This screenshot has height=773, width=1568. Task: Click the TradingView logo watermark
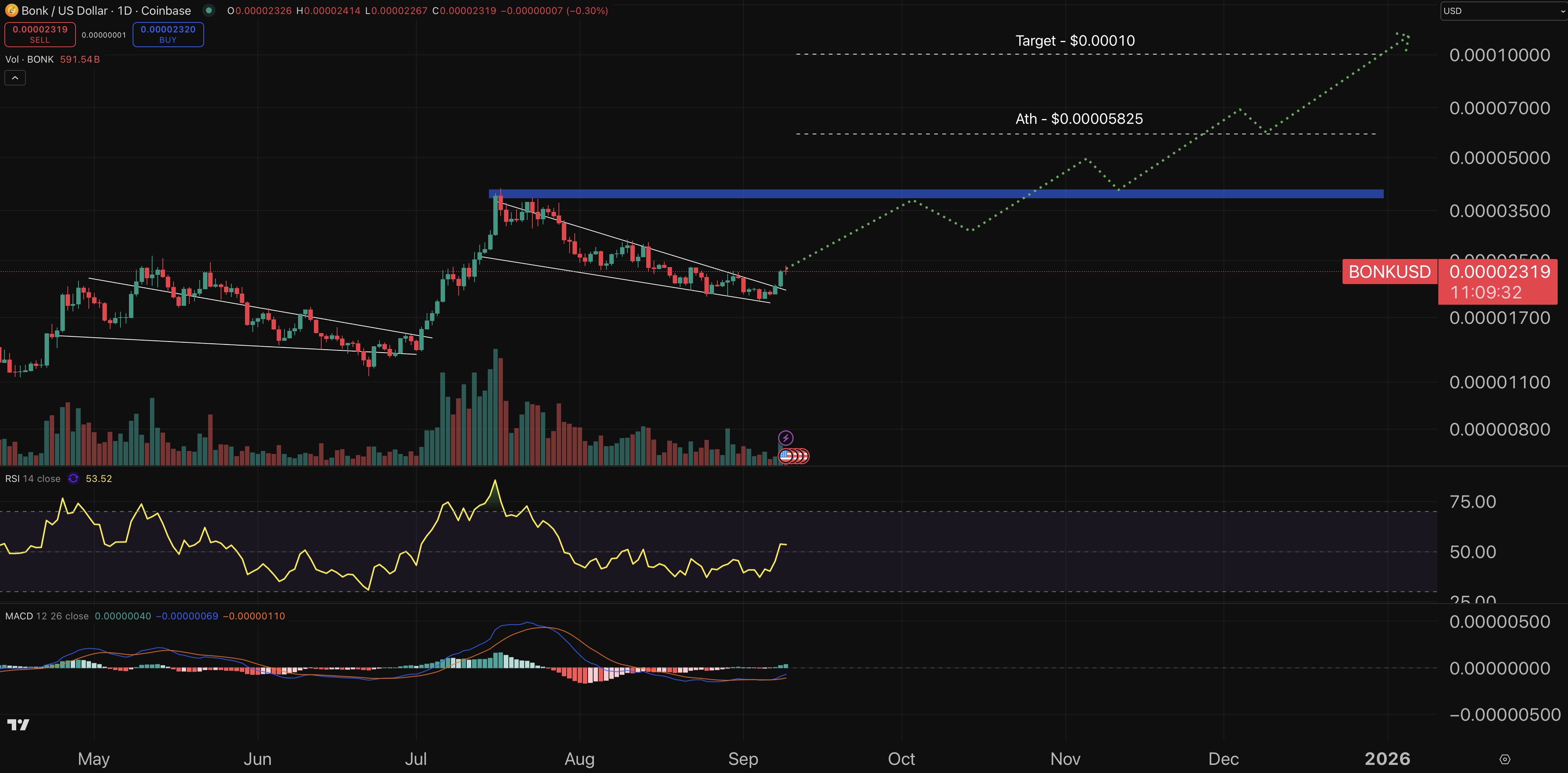(18, 725)
